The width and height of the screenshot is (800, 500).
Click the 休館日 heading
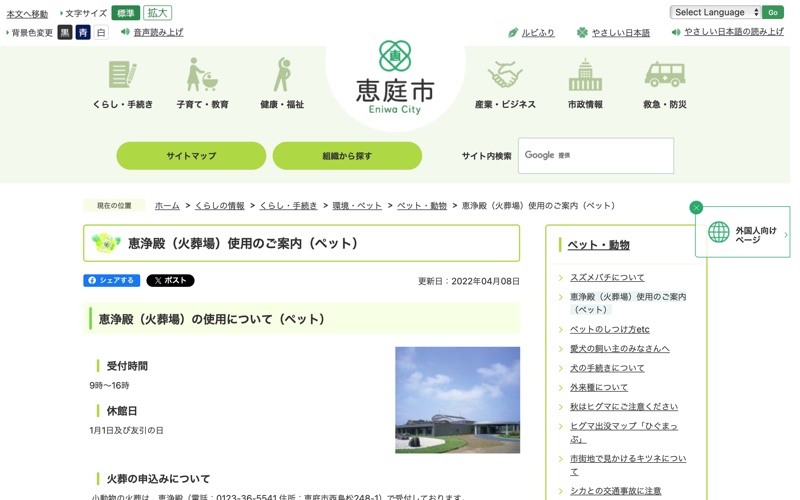point(121,411)
